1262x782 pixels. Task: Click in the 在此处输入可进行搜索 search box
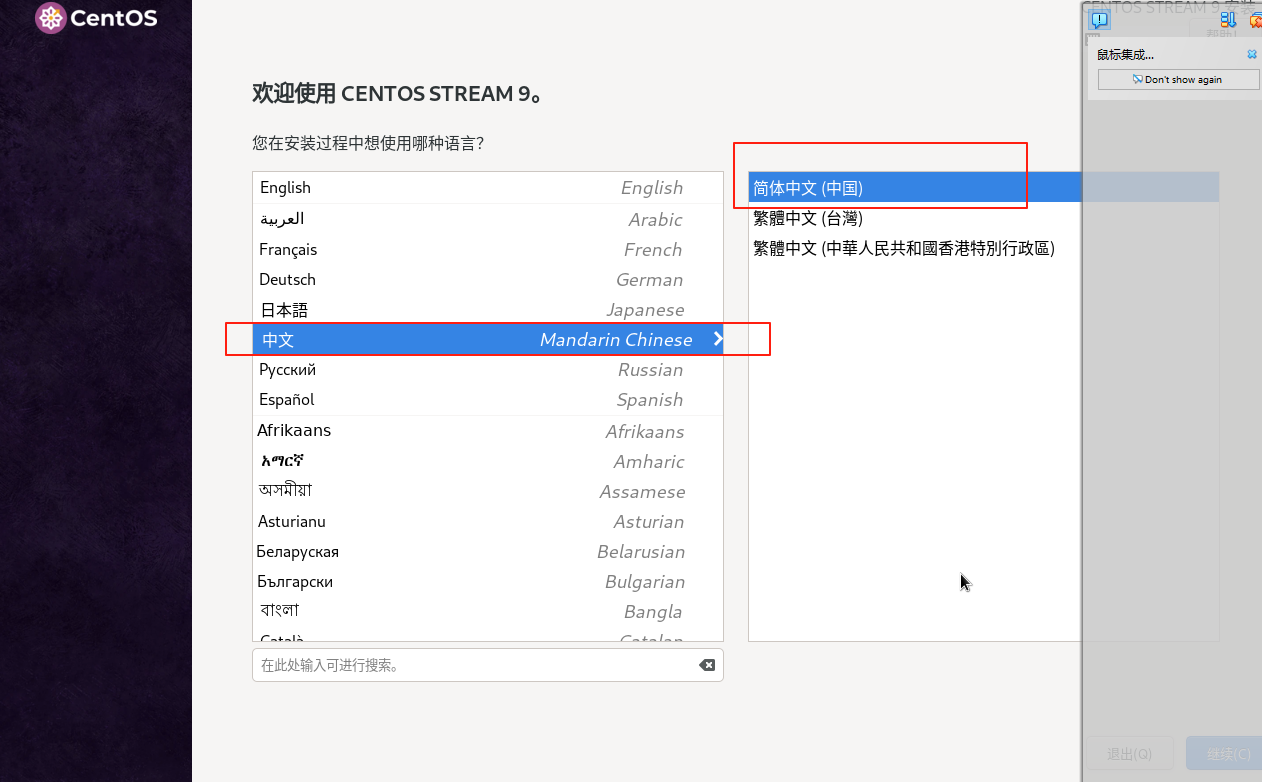pos(487,665)
